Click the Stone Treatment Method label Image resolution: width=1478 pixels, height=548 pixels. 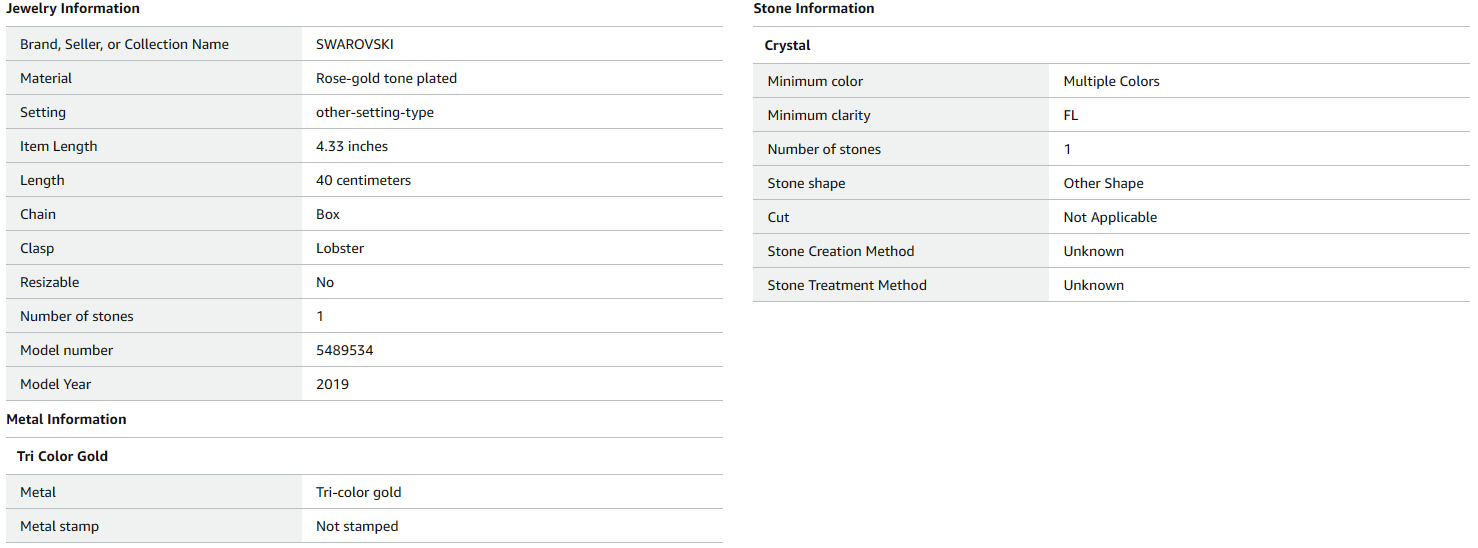846,285
